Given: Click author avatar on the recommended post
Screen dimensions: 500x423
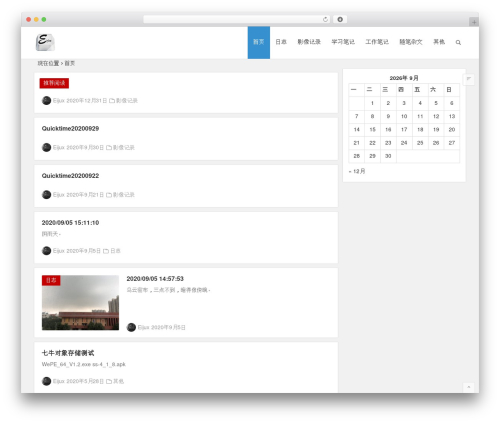Looking at the screenshot, I should 46,100.
